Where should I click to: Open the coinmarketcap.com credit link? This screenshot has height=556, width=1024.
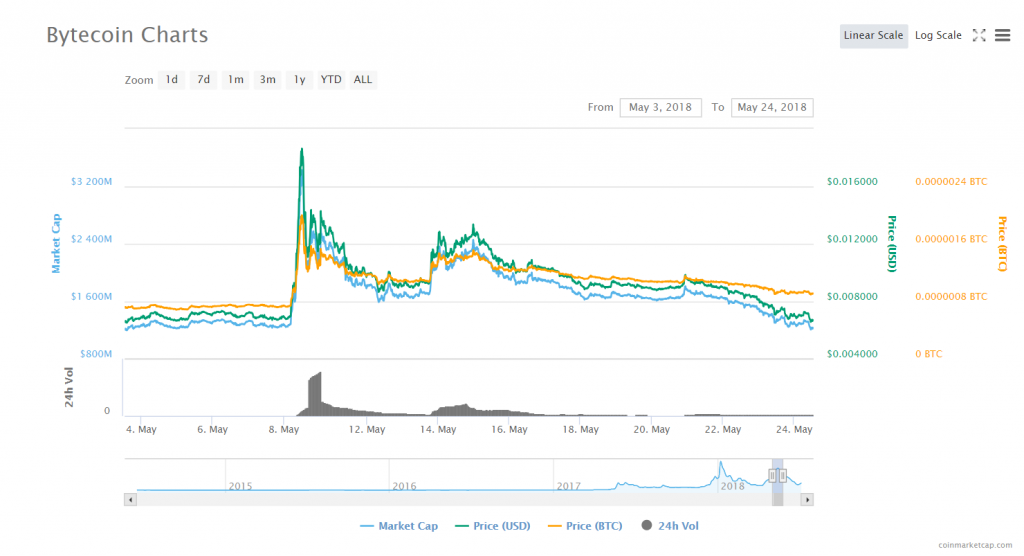click(x=975, y=545)
